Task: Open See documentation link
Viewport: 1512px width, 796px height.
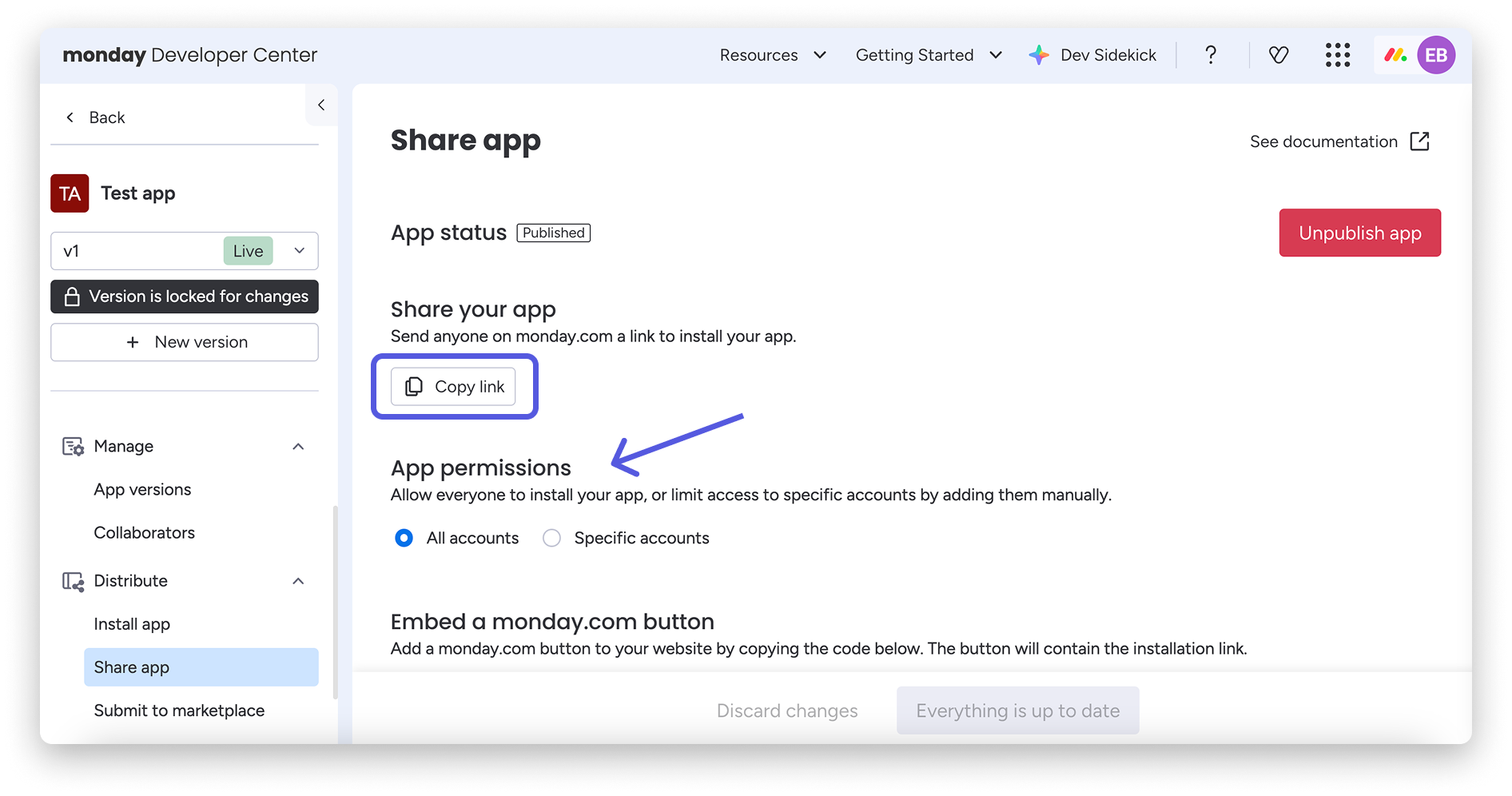Action: tap(1339, 141)
